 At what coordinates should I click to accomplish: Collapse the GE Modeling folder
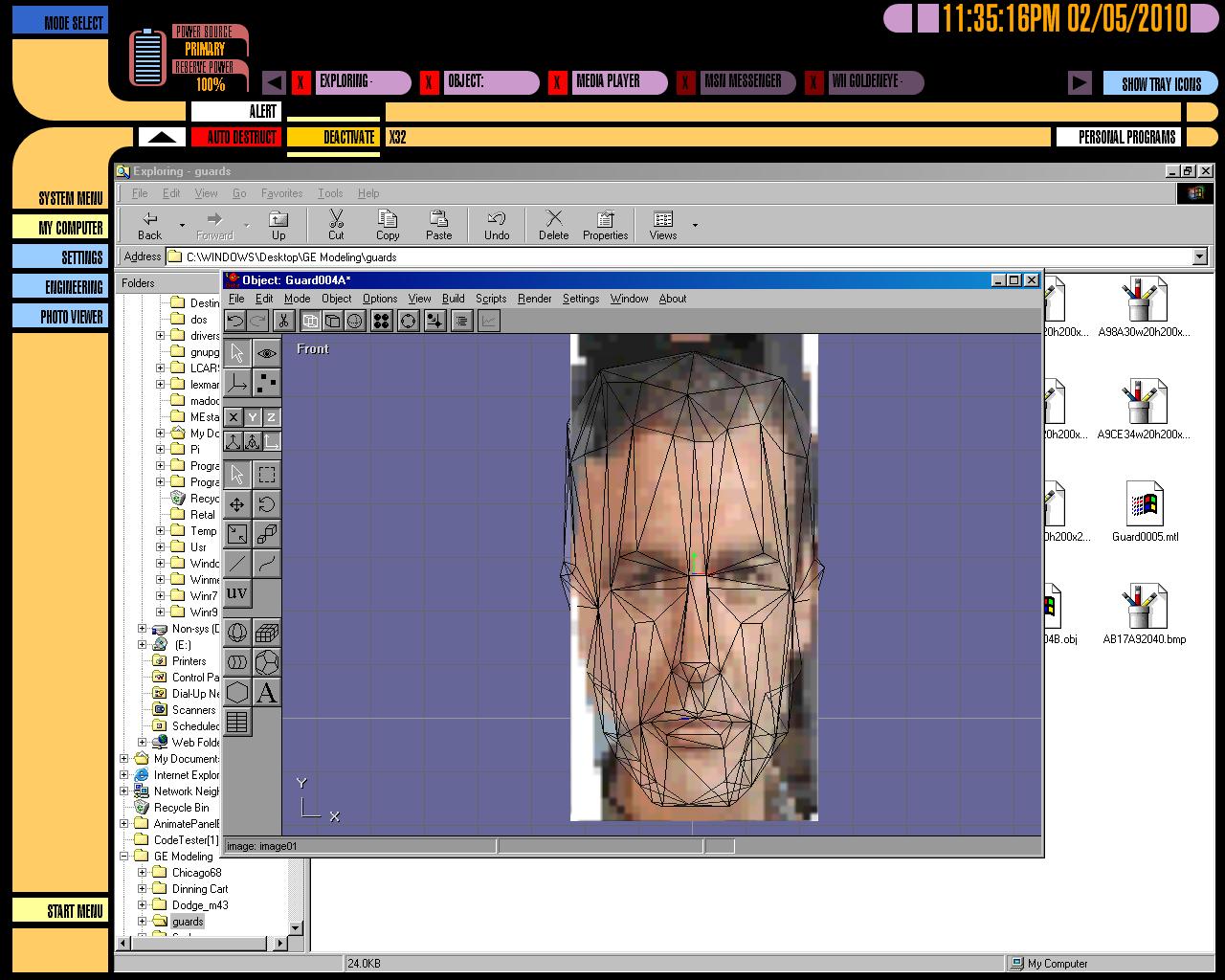(124, 857)
